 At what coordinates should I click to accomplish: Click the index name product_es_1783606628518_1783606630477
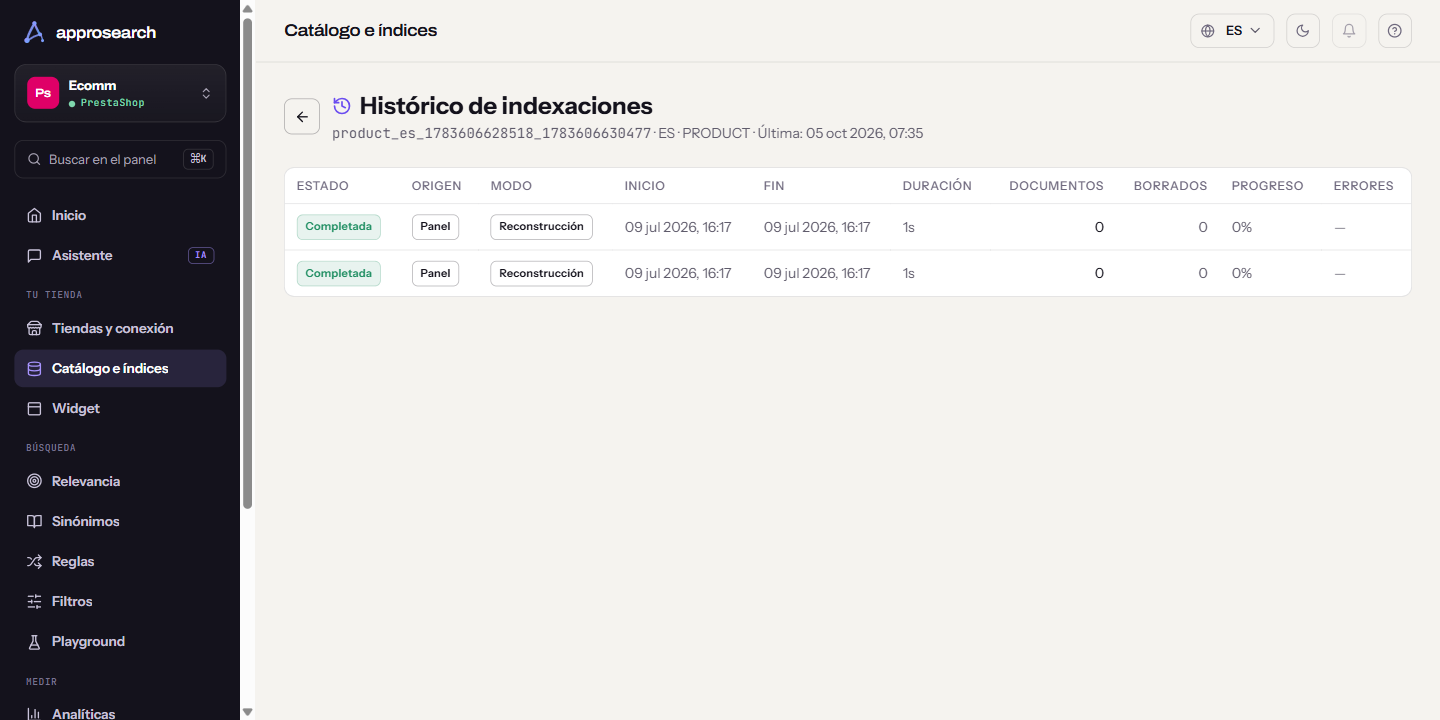(x=492, y=133)
